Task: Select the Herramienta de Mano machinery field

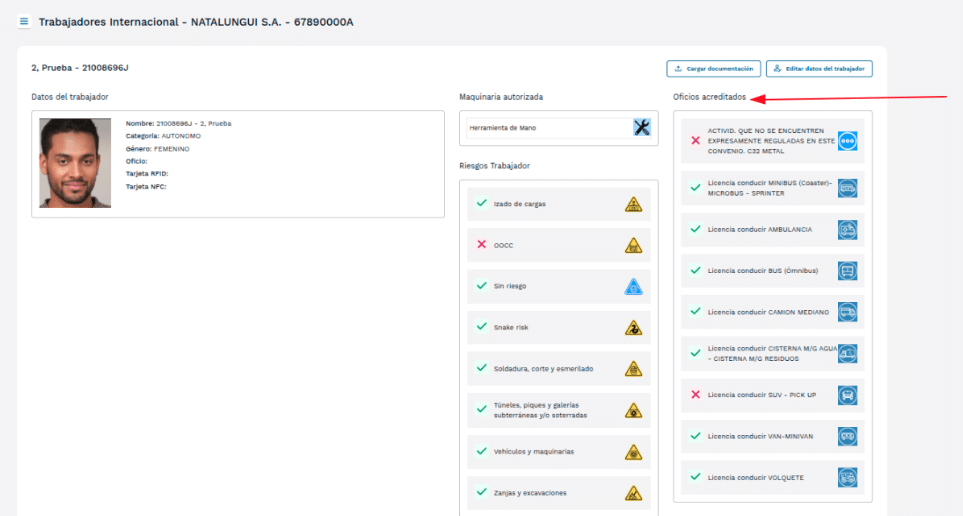Action: (x=548, y=128)
